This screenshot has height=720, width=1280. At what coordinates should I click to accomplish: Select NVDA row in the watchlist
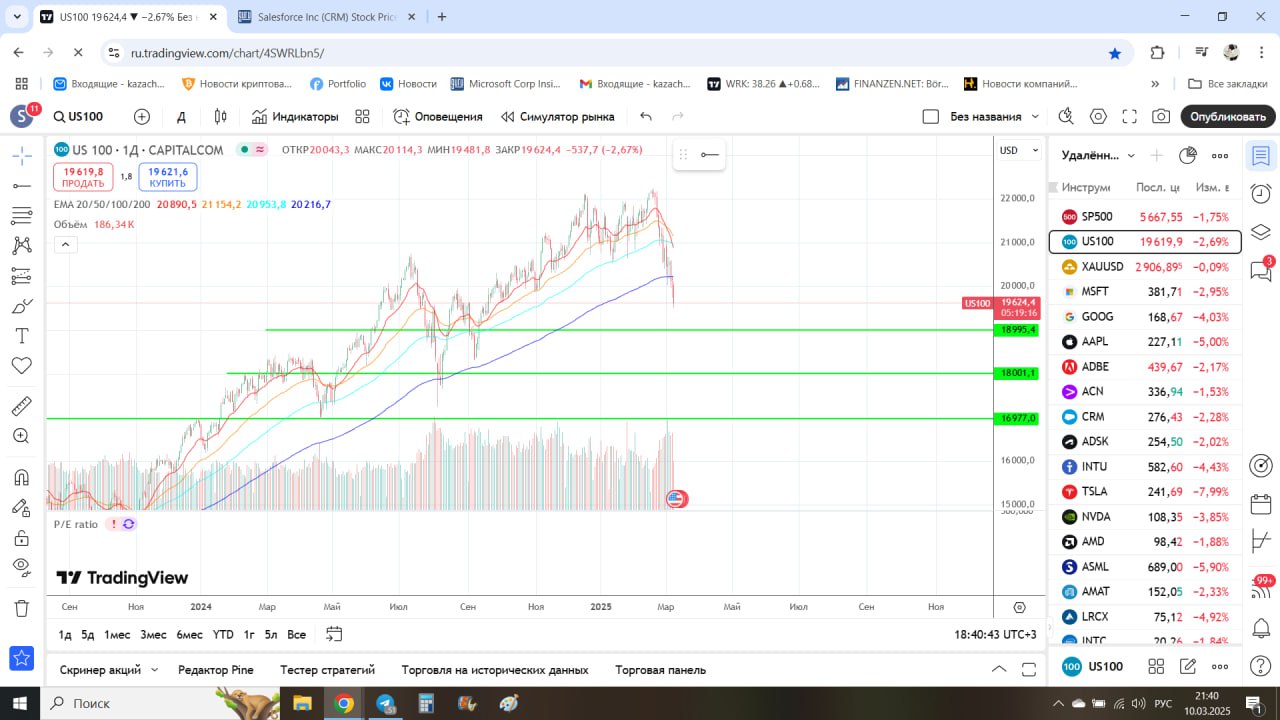tap(1144, 516)
